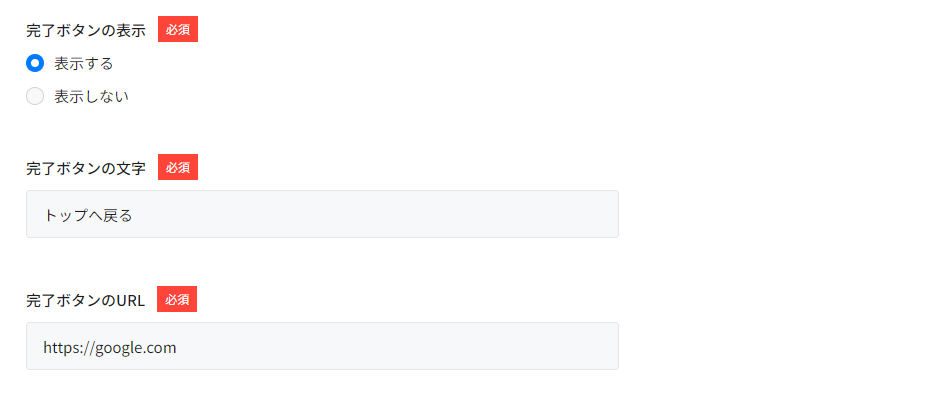This screenshot has height=394, width=934.
Task: Click the 完了ボタンの文字 heading label
Action: click(x=86, y=168)
